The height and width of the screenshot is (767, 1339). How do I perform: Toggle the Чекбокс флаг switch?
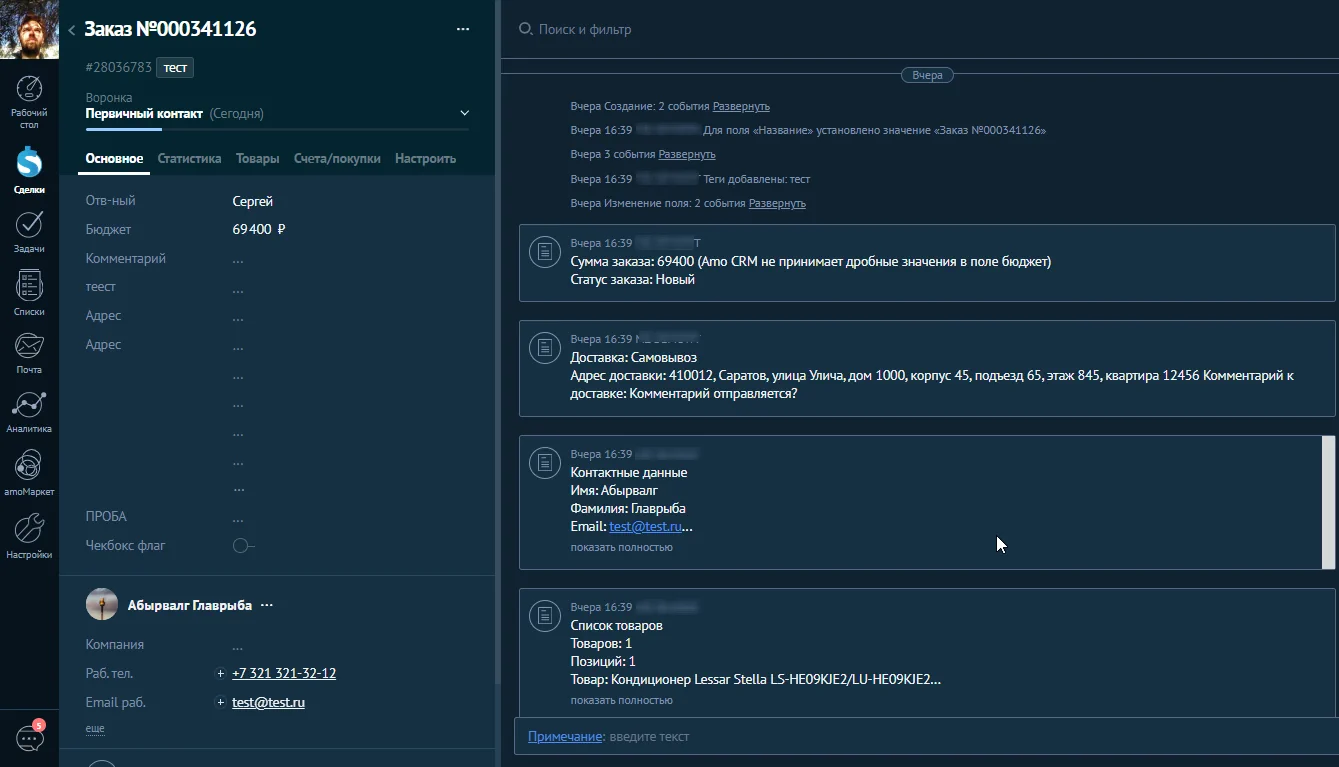click(x=240, y=546)
